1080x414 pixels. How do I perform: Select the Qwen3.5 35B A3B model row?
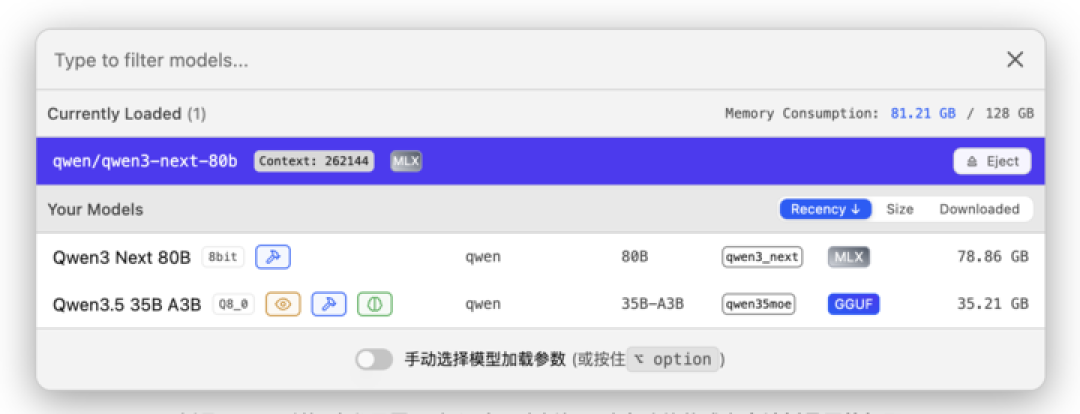[540, 304]
